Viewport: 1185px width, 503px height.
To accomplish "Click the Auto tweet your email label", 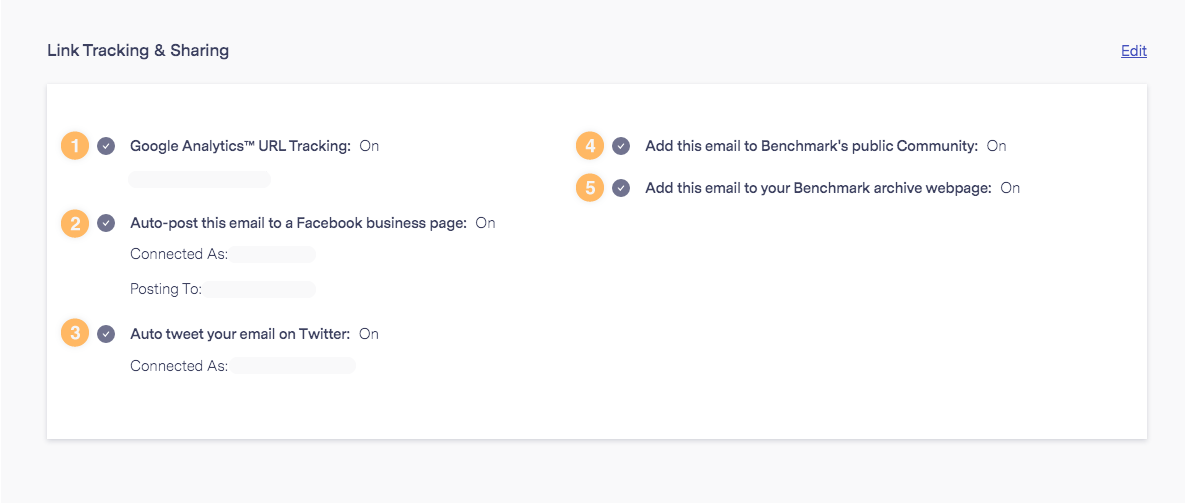I will click(240, 334).
